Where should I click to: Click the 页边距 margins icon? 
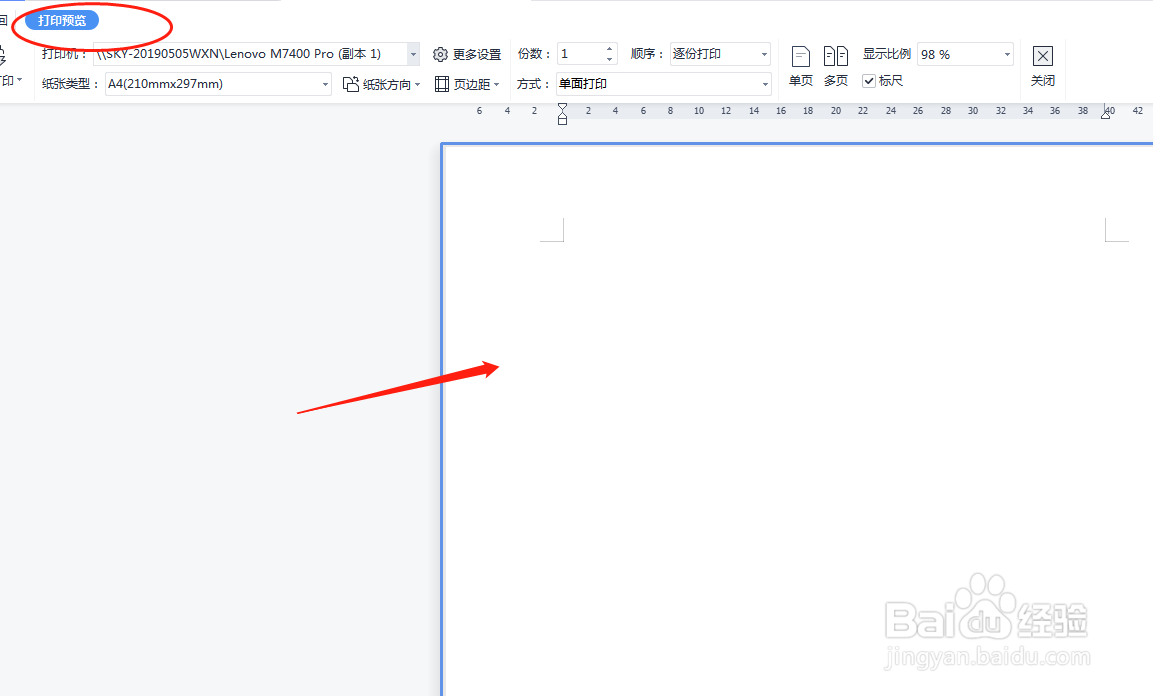(x=441, y=84)
